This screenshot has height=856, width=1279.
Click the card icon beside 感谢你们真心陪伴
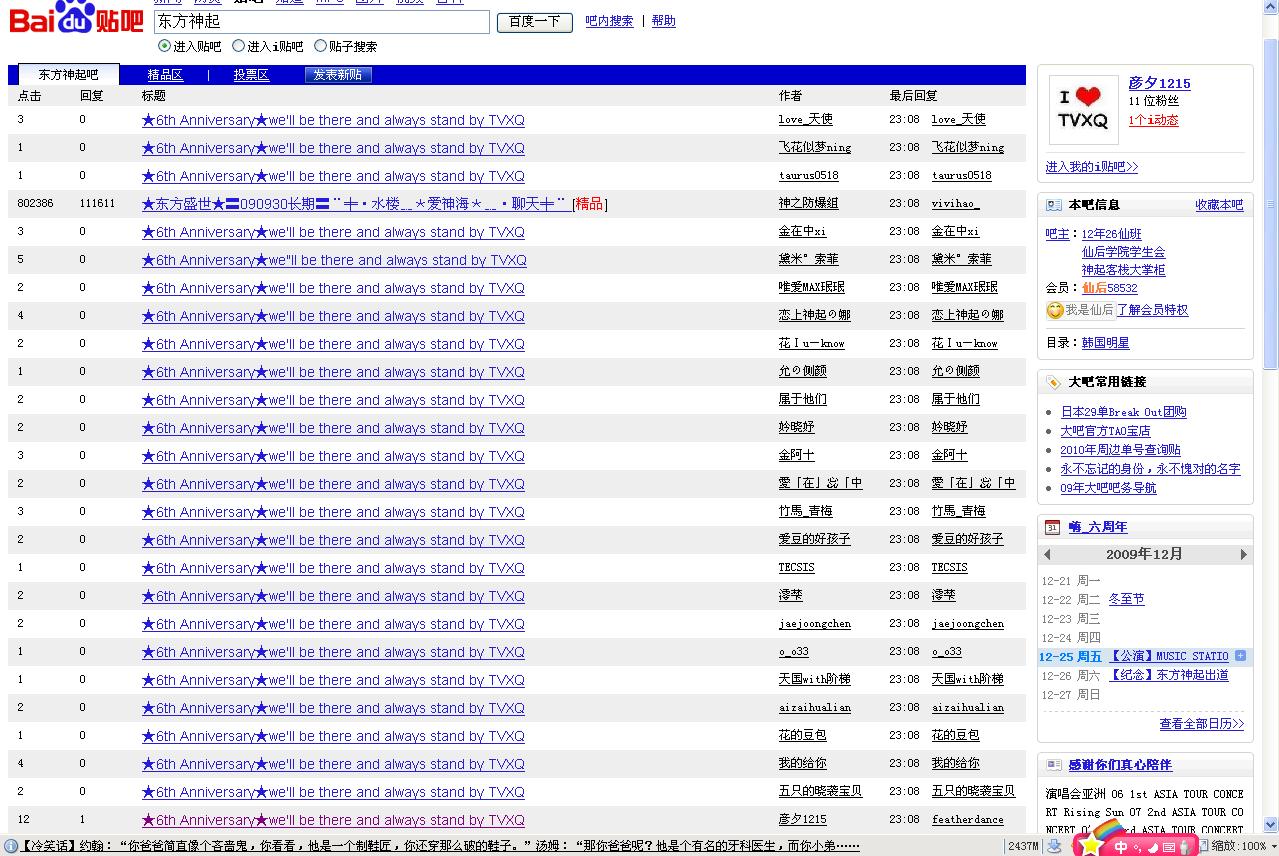(1053, 765)
